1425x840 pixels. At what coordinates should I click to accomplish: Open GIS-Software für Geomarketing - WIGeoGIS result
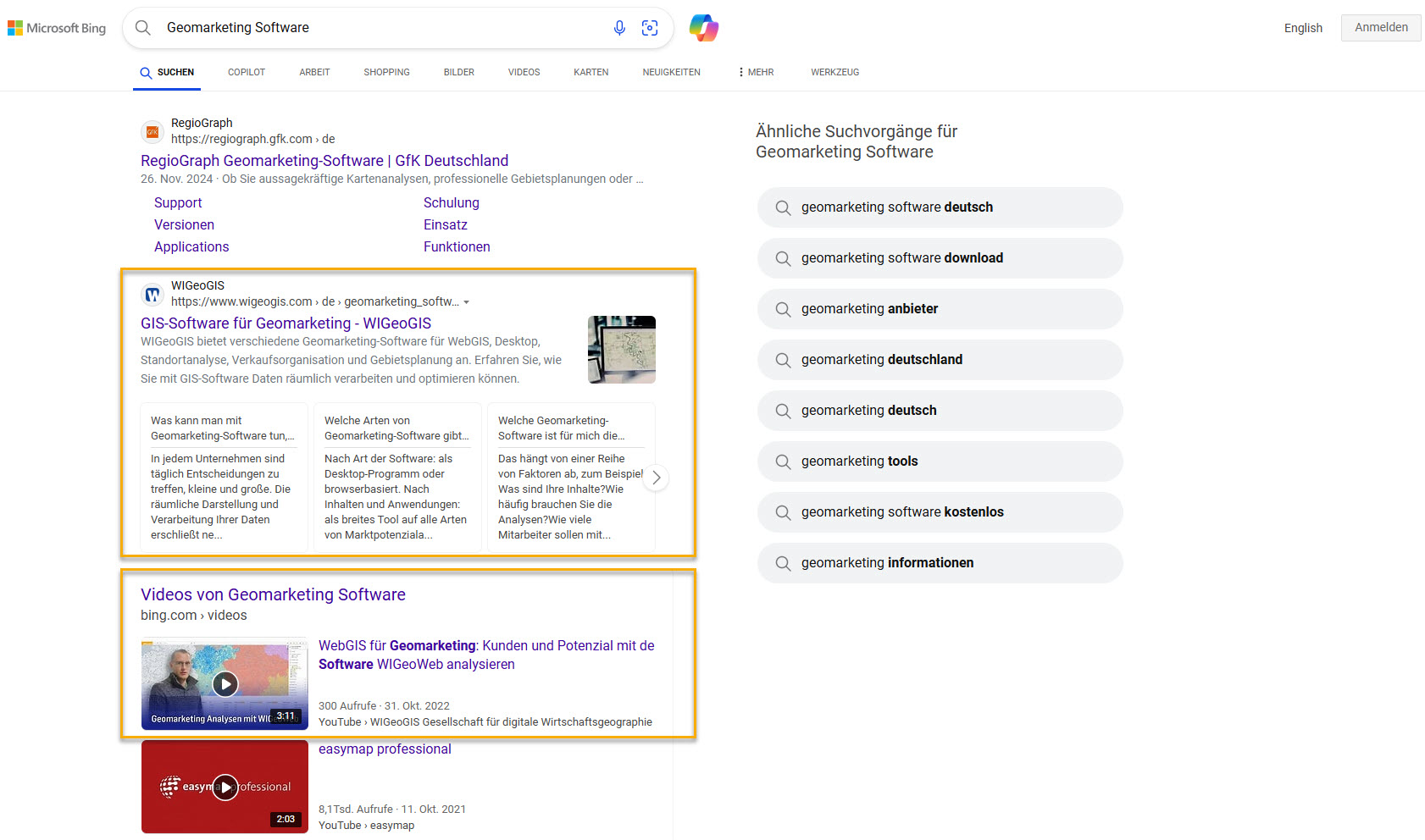pyautogui.click(x=286, y=323)
